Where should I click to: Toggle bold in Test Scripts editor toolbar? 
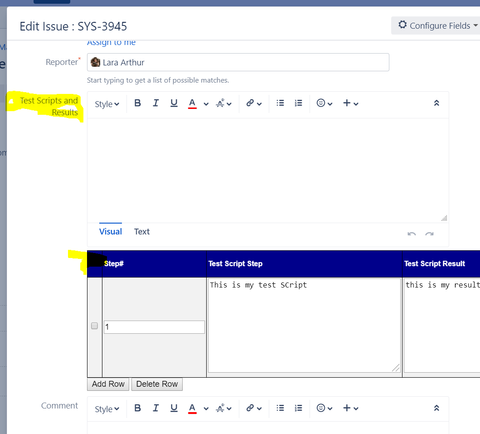(137, 103)
